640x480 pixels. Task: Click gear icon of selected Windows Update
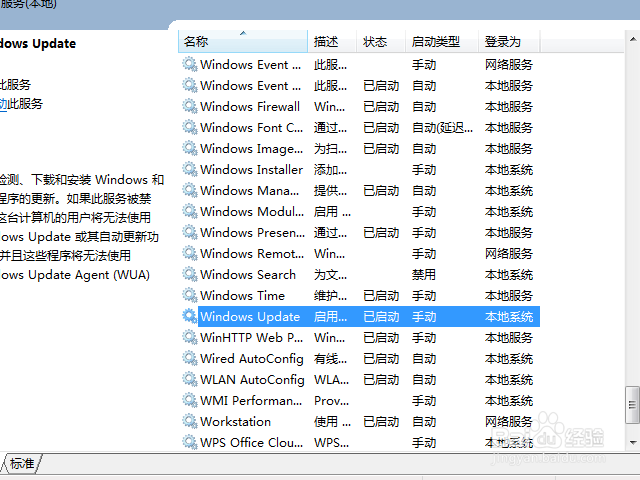(190, 317)
